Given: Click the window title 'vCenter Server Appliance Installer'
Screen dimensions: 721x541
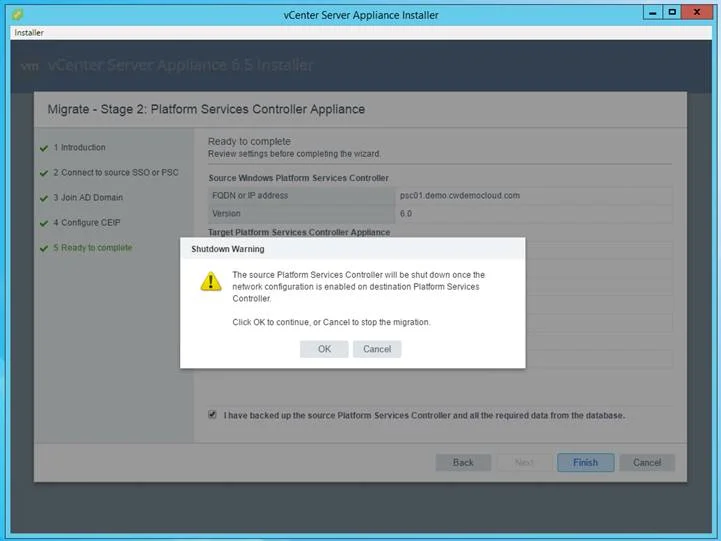Looking at the screenshot, I should (x=361, y=15).
